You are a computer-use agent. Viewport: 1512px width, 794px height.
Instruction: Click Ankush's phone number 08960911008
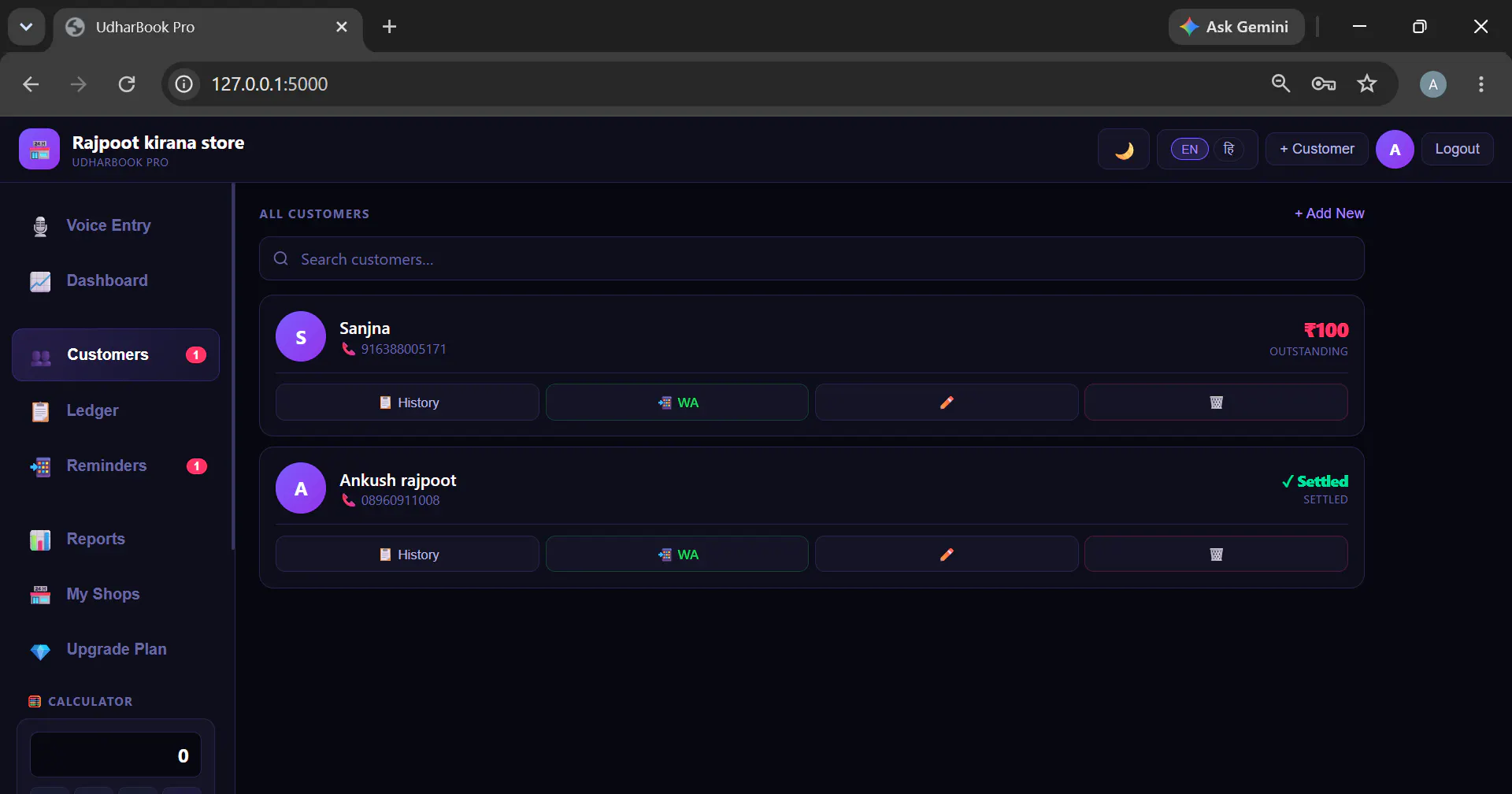[x=400, y=500]
